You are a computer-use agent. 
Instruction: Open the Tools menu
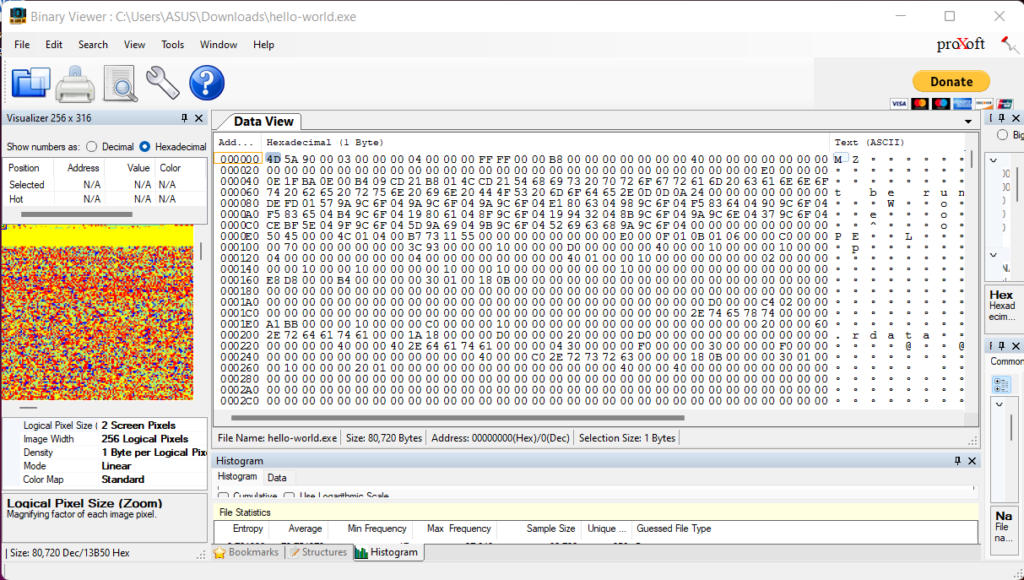click(x=172, y=44)
